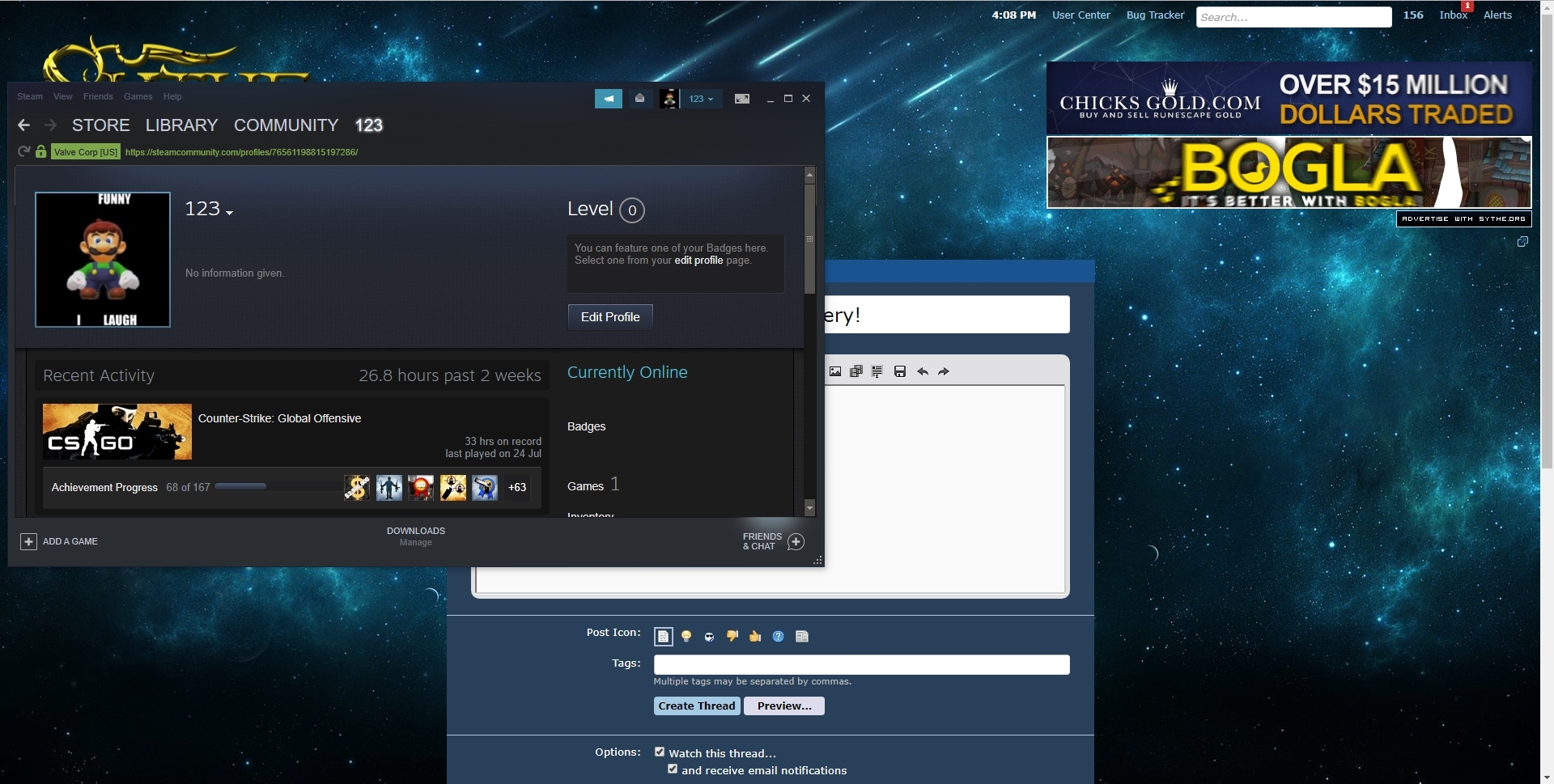The image size is (1554, 784).
Task: Open Counter-Strike: Global Offensive game link
Action: coord(280,418)
